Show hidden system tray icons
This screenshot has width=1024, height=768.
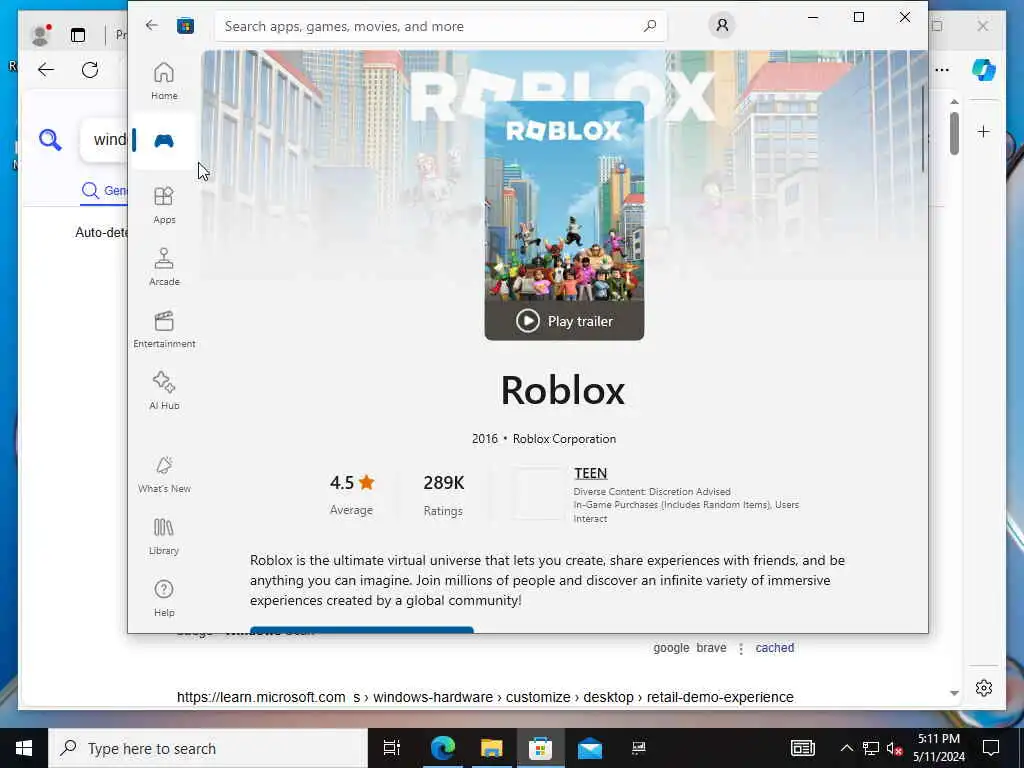click(x=846, y=748)
